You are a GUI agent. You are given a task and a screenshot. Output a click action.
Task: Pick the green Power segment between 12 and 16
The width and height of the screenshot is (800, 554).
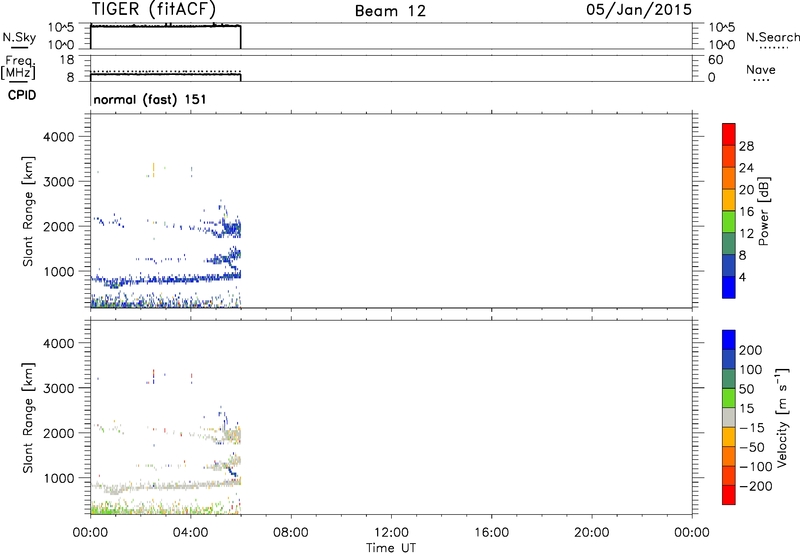coord(729,222)
